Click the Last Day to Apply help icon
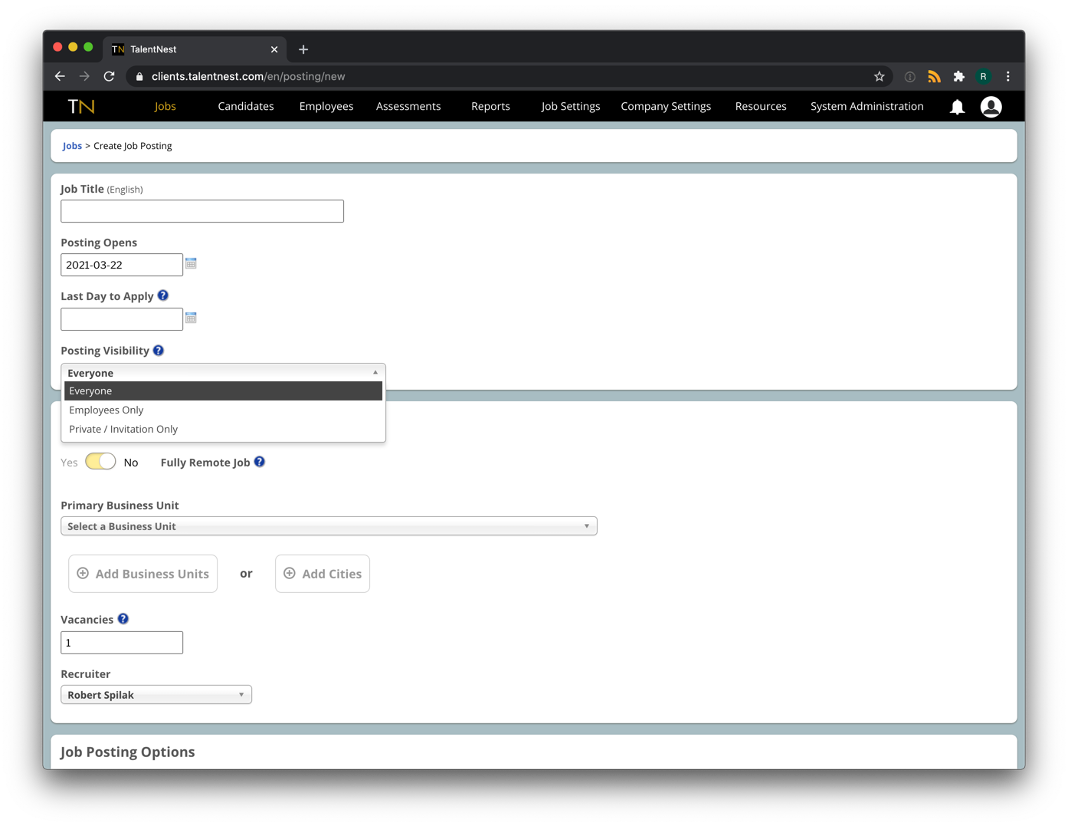1068x826 pixels. [x=163, y=296]
